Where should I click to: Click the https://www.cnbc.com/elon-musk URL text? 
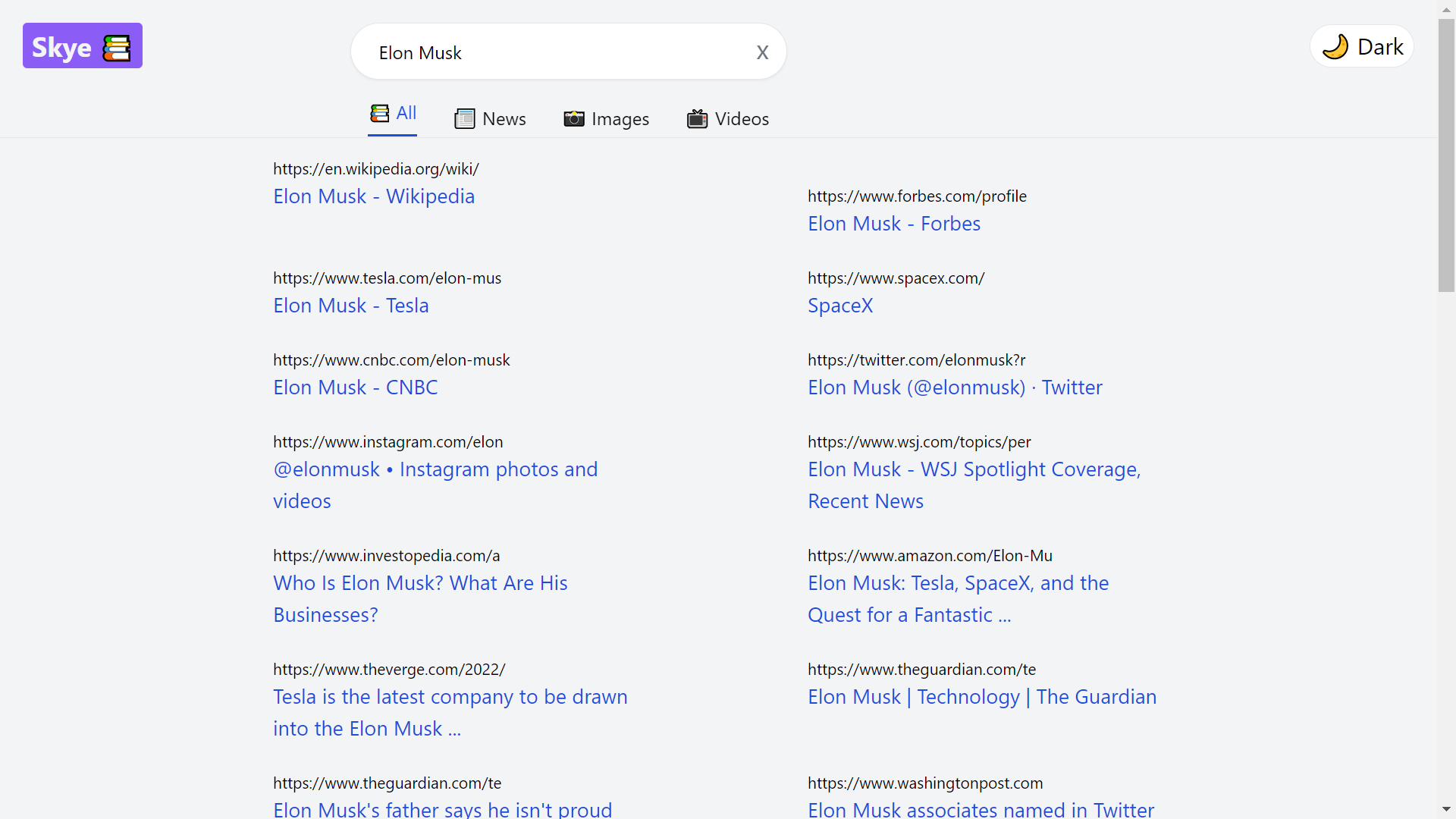click(391, 360)
